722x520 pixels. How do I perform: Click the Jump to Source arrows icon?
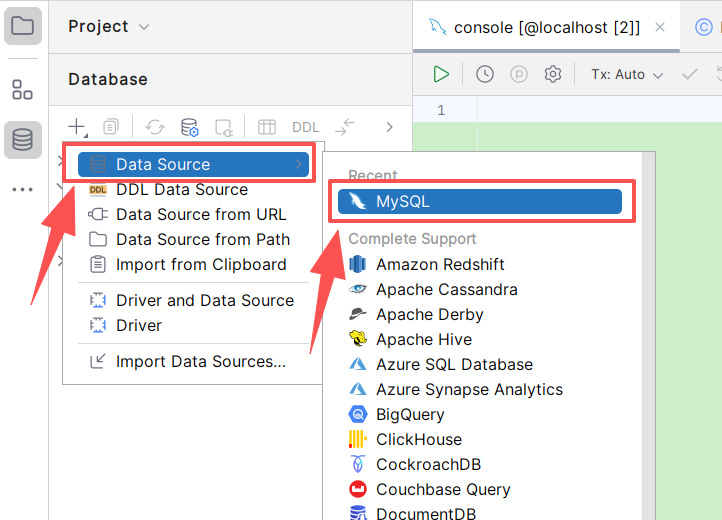[345, 127]
